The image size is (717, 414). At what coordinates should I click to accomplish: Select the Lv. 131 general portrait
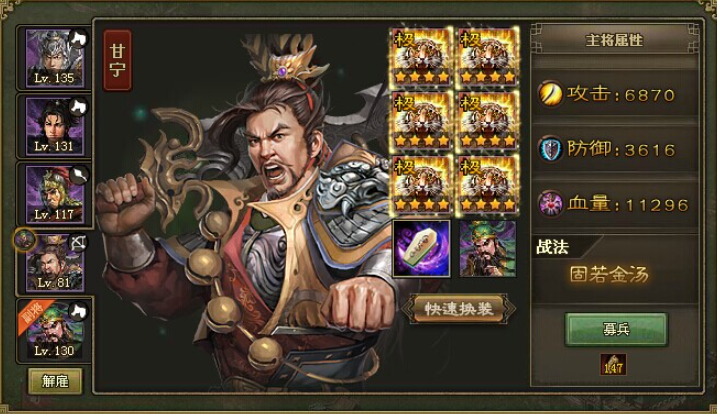(x=55, y=126)
